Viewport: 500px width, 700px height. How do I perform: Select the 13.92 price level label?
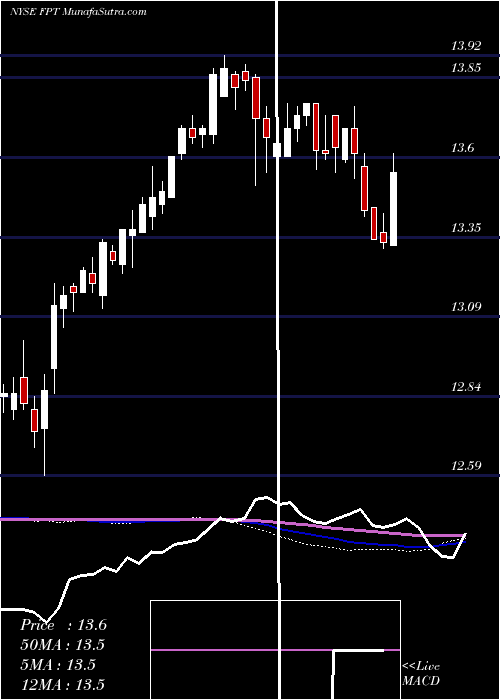[x=466, y=46]
